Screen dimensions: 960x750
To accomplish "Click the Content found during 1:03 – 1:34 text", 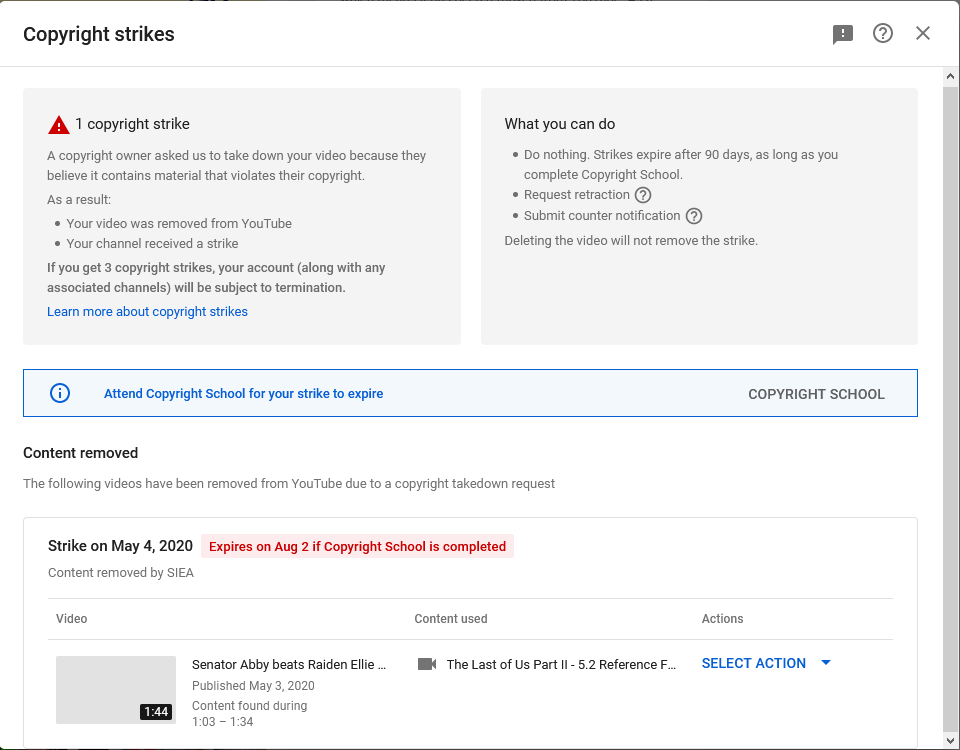I will tap(249, 714).
